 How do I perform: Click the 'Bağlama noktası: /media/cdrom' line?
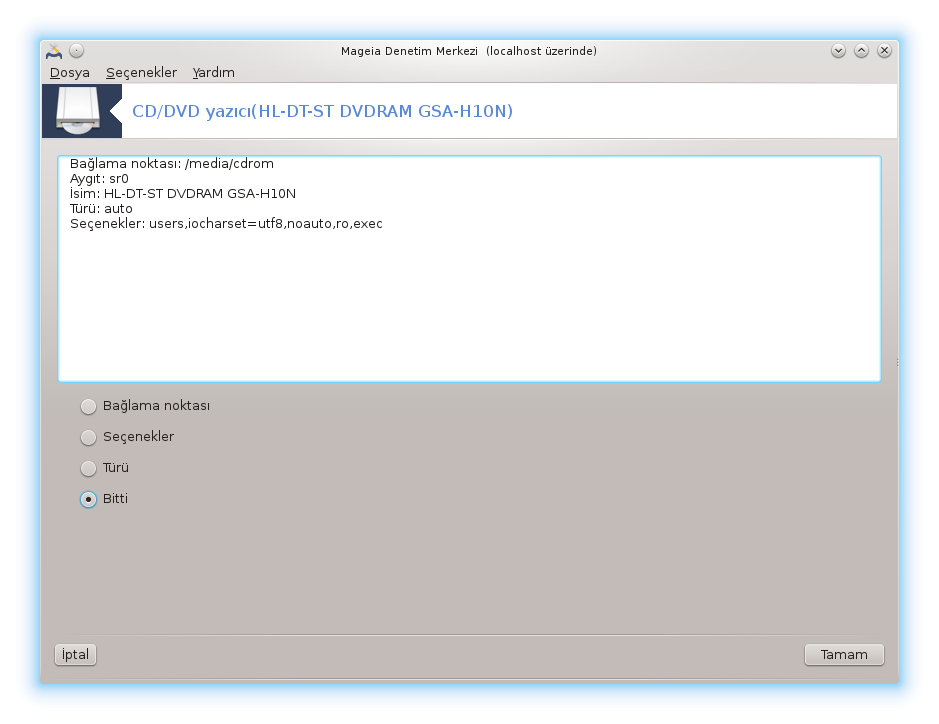coord(172,163)
